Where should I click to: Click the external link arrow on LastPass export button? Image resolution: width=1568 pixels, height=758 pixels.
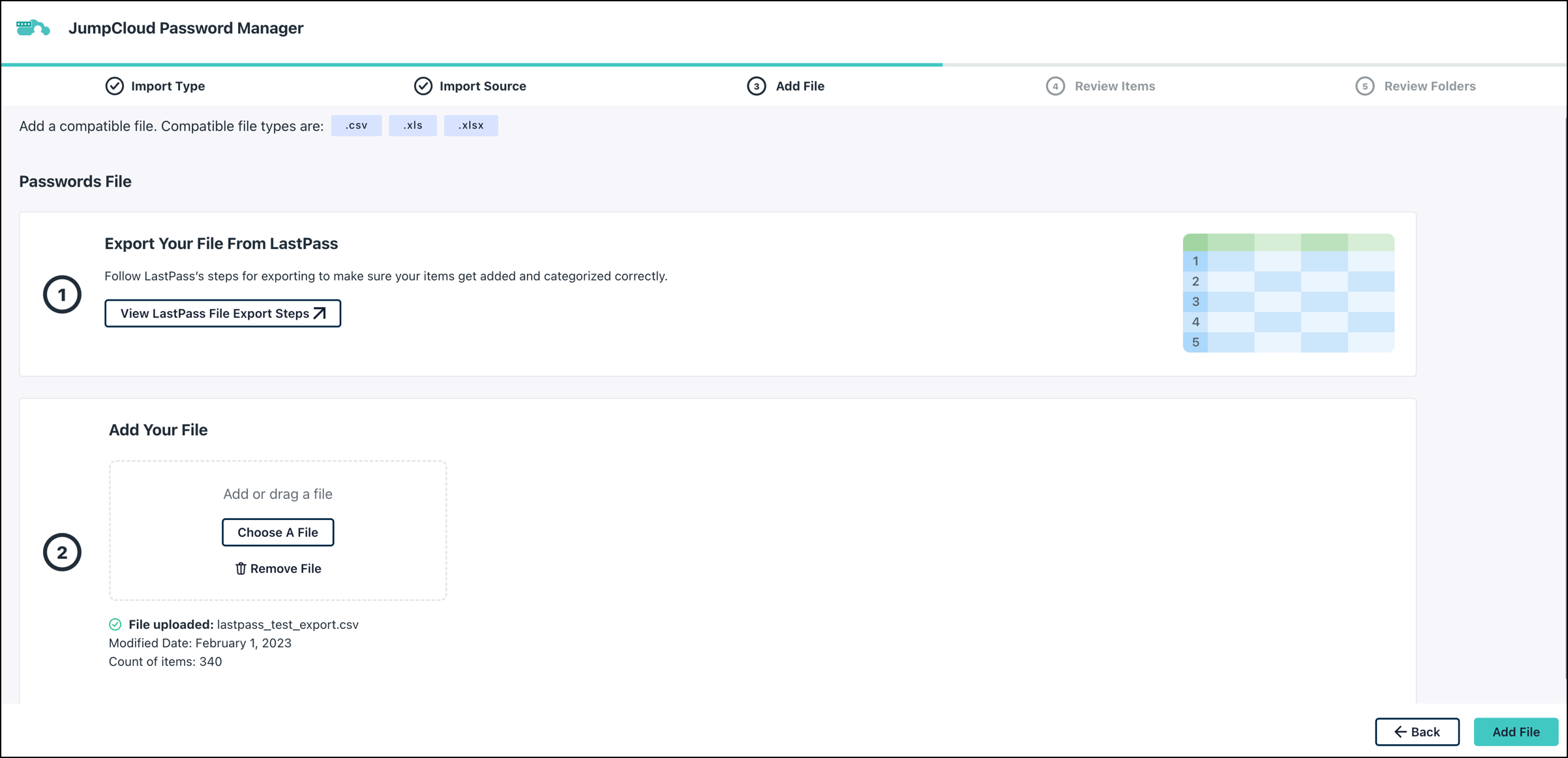click(x=319, y=312)
